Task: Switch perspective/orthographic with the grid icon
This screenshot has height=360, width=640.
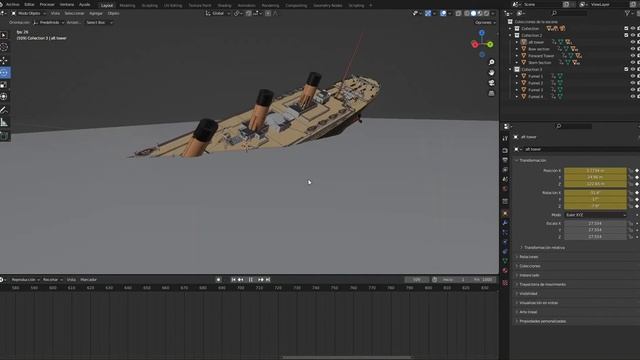Action: click(x=491, y=93)
